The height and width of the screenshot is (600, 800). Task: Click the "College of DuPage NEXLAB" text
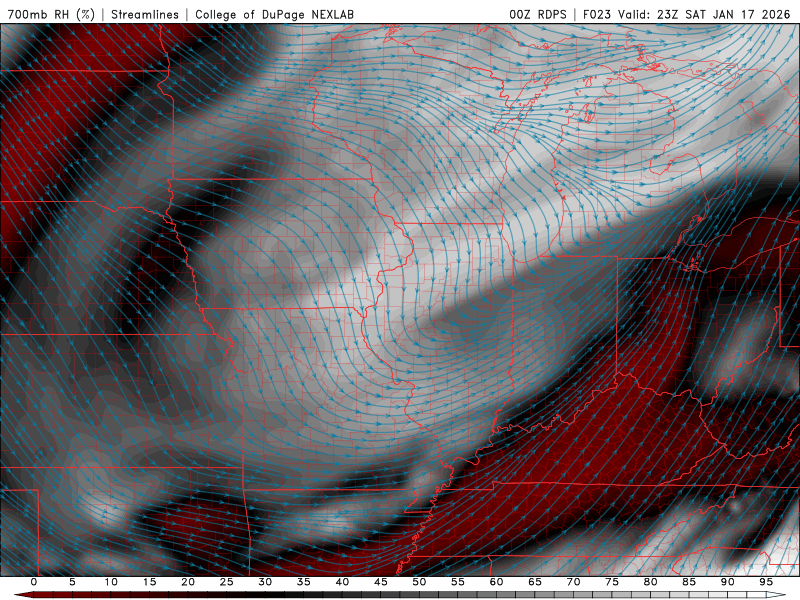[274, 14]
